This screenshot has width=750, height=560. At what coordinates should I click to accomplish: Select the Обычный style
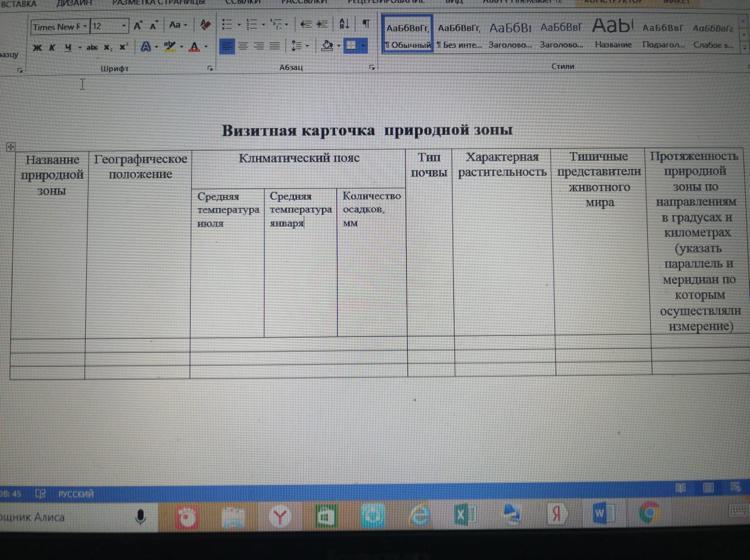[408, 33]
